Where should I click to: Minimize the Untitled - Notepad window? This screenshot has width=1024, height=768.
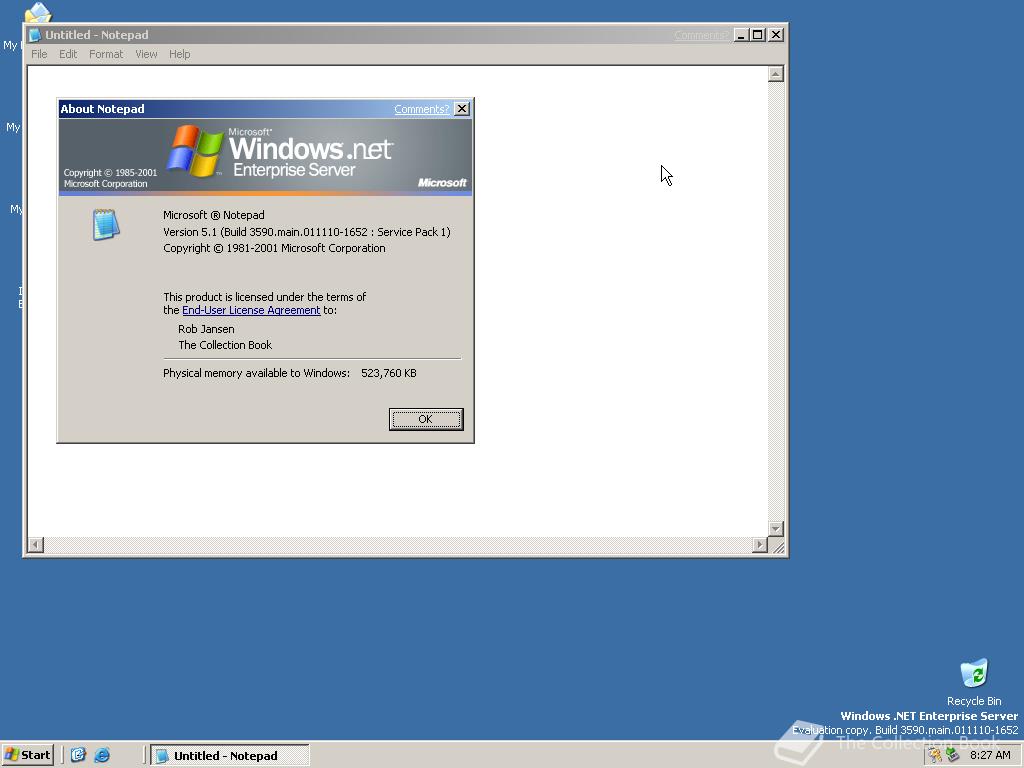click(741, 35)
